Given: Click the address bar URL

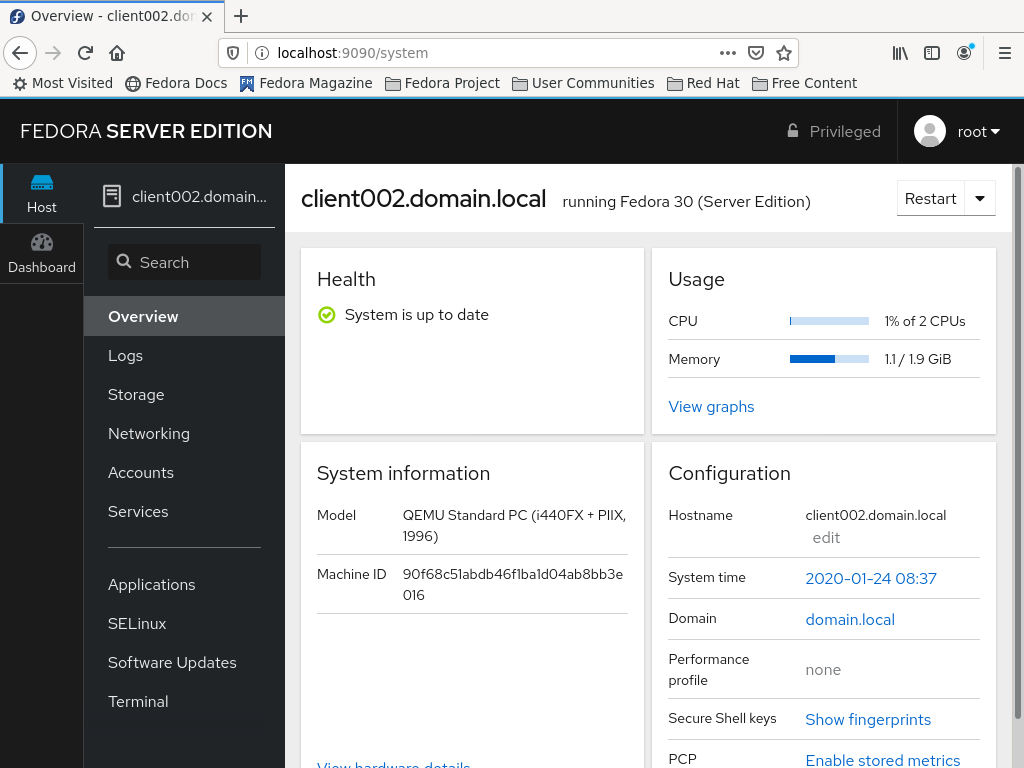Looking at the screenshot, I should click(x=353, y=53).
